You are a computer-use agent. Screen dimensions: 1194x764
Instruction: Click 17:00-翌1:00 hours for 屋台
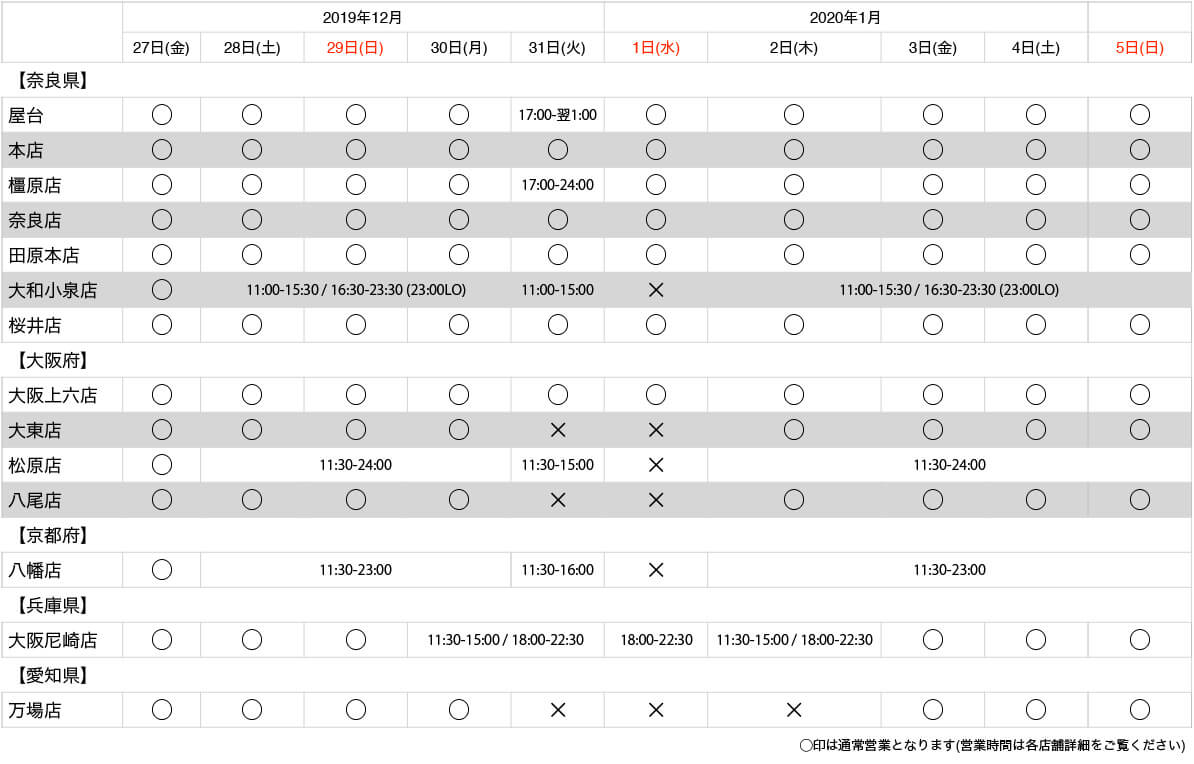click(557, 115)
